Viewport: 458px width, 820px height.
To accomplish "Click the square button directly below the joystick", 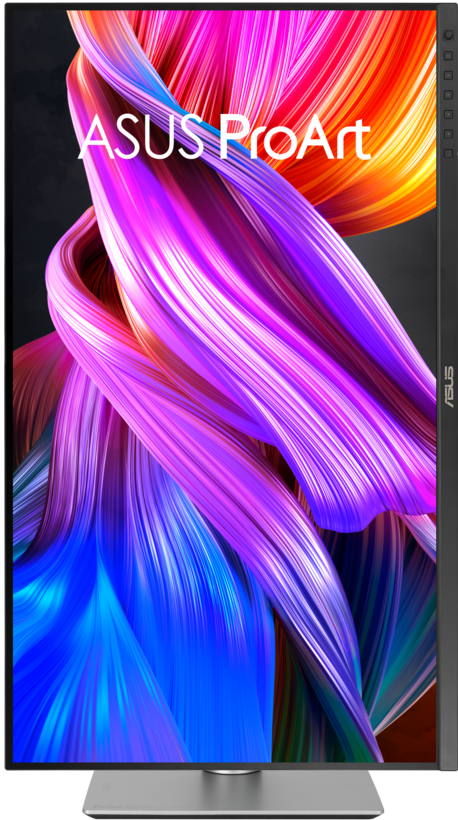I will pyautogui.click(x=448, y=55).
